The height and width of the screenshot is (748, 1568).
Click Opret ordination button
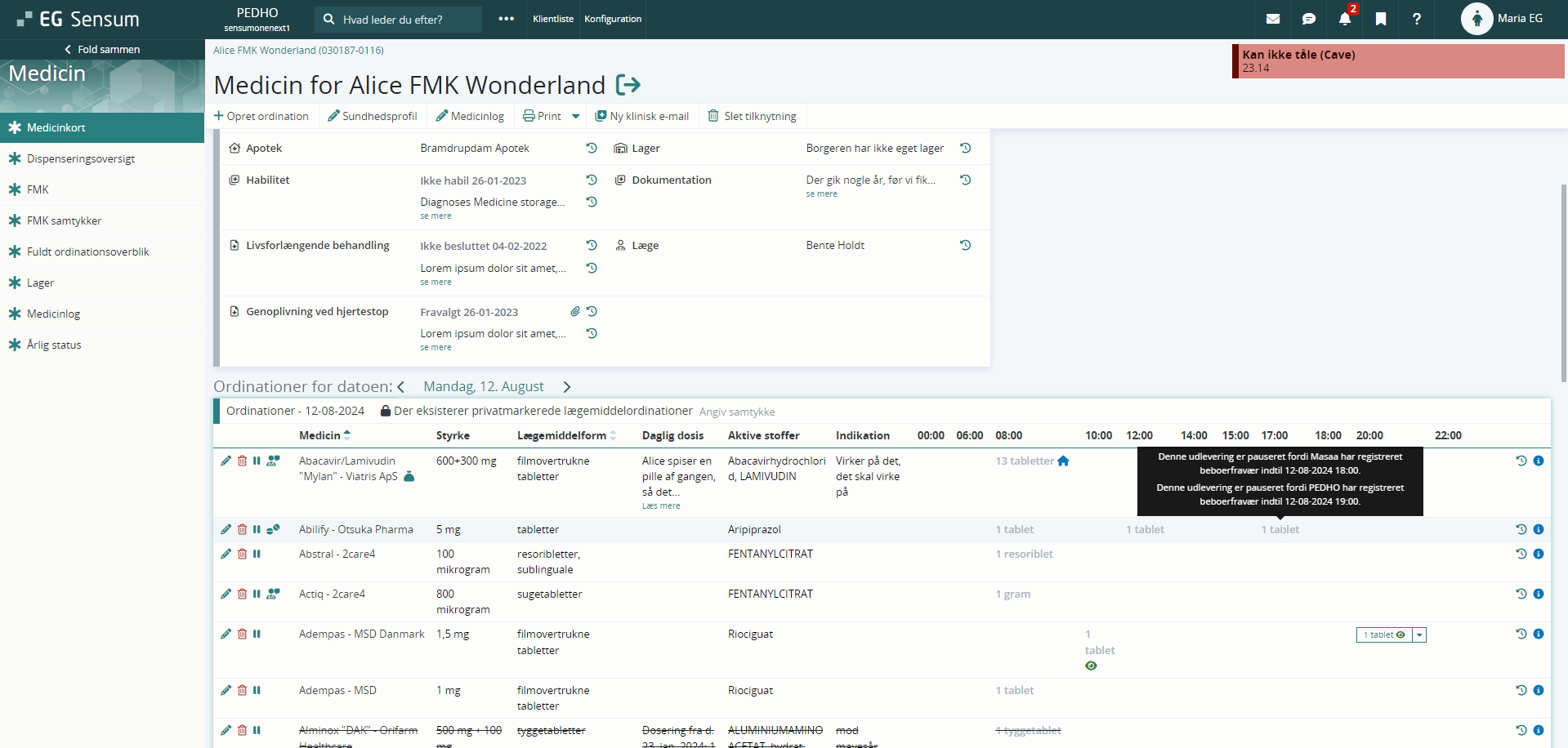[x=261, y=116]
